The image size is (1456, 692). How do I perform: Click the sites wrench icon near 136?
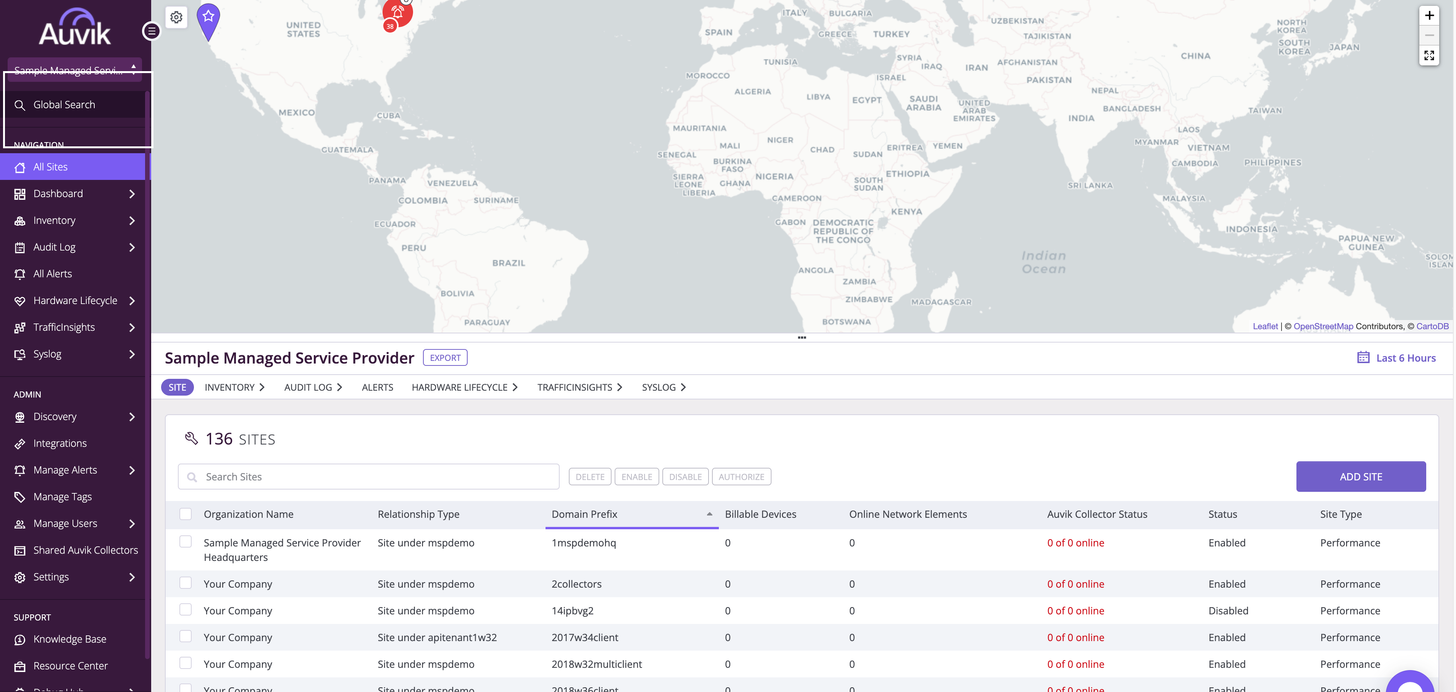coord(191,438)
